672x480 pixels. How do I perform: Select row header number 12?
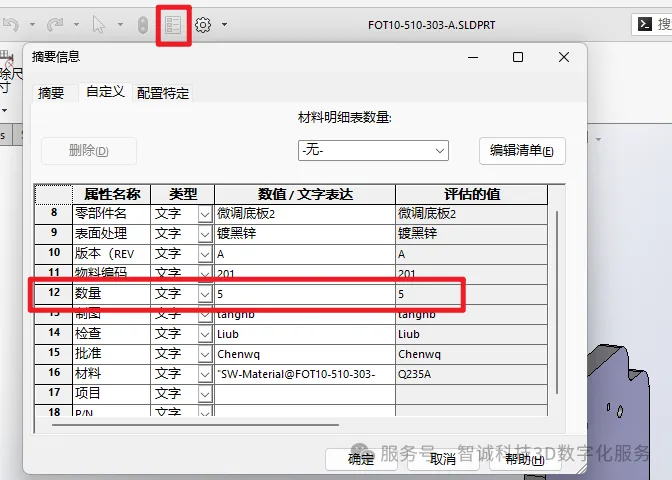pyautogui.click(x=54, y=294)
